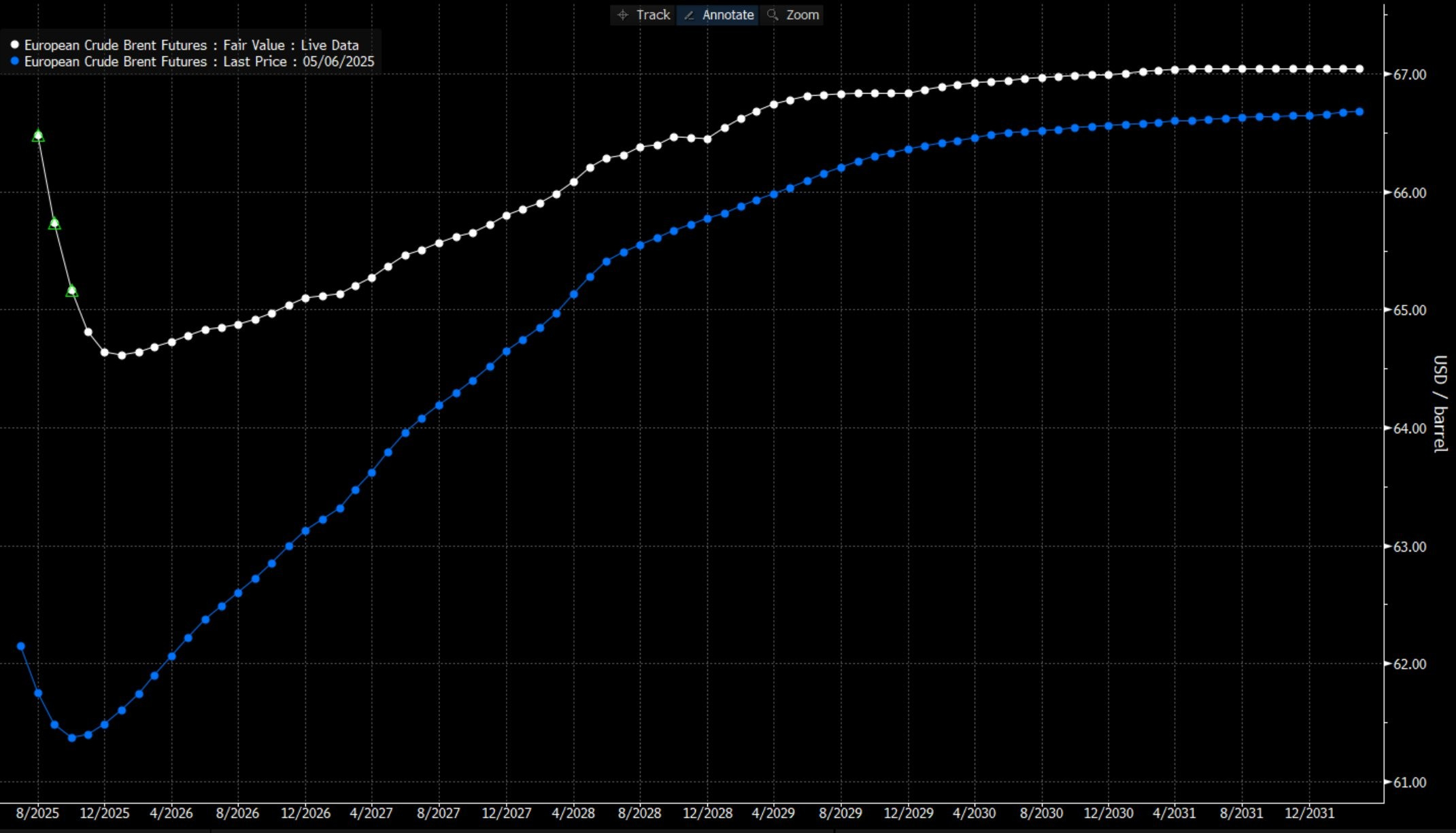The height and width of the screenshot is (833, 1456).
Task: Click the second green triangle marker
Action: point(54,223)
